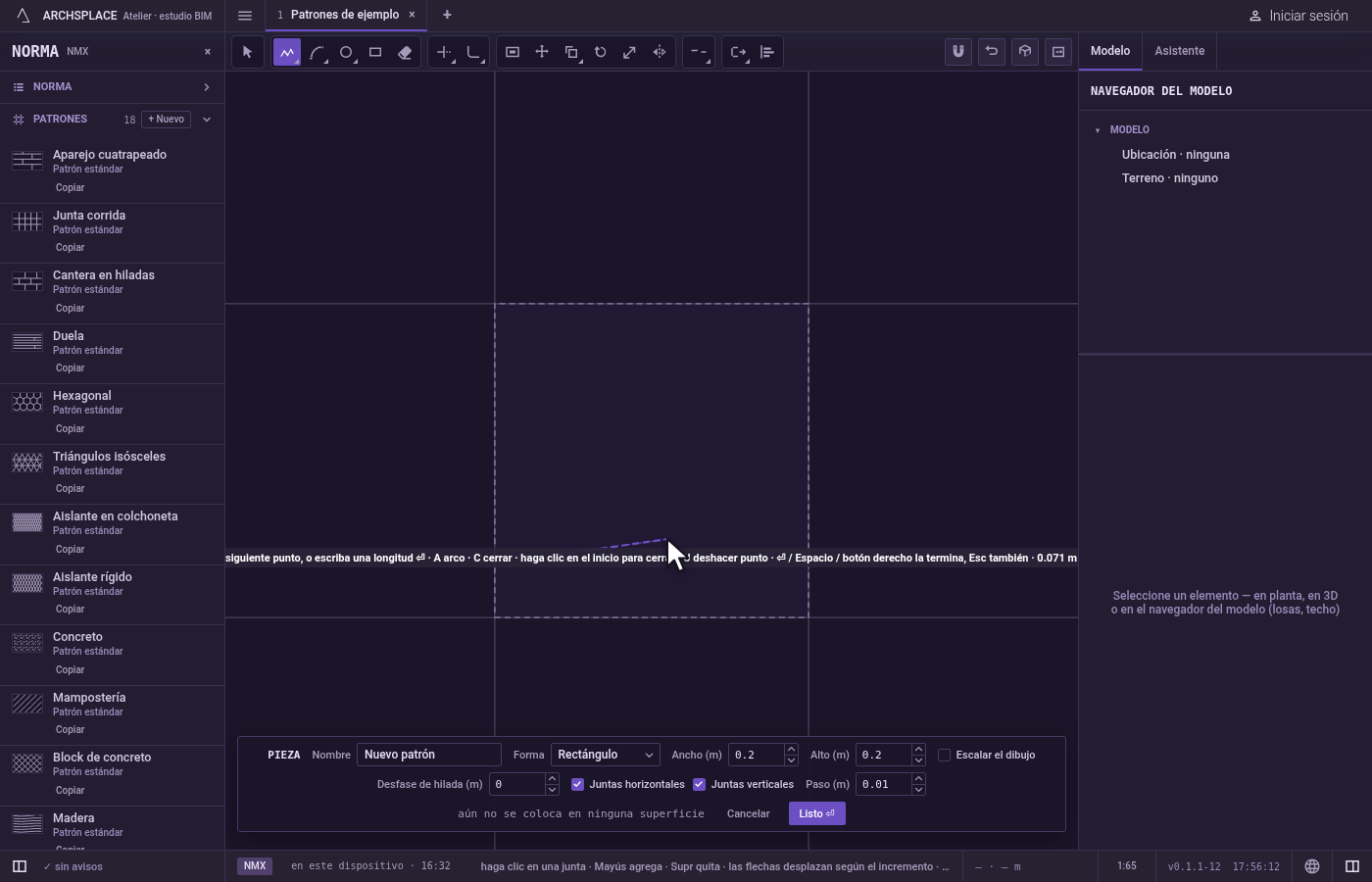This screenshot has width=1372, height=882.
Task: Increase the Ancho value with up arrow
Action: click(x=791, y=750)
